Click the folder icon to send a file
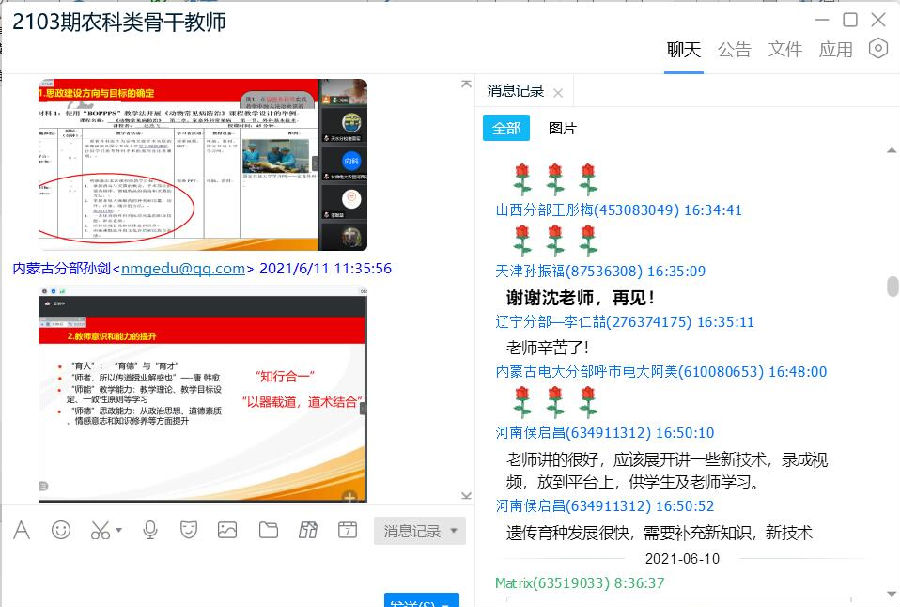 coord(268,530)
